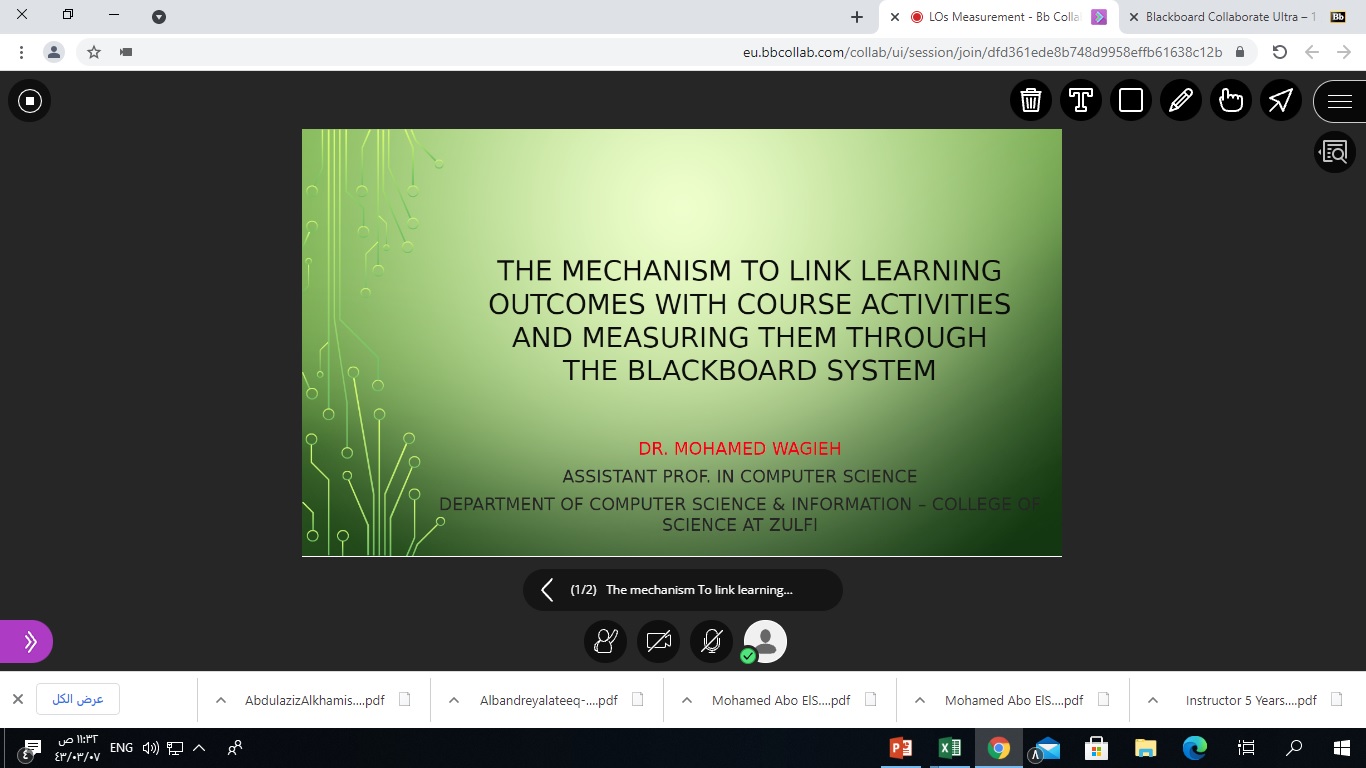This screenshot has width=1366, height=768.
Task: View site info via lock icon
Action: [1240, 52]
